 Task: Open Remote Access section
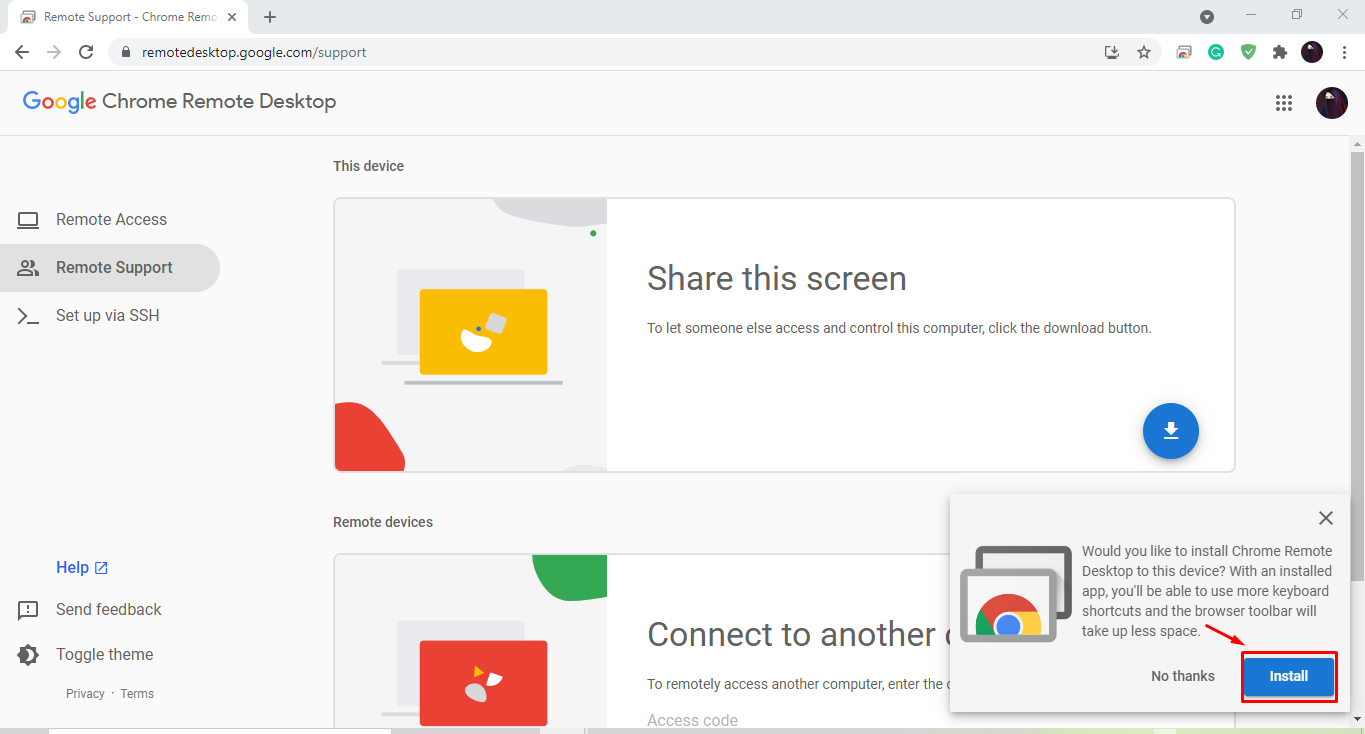(x=110, y=220)
